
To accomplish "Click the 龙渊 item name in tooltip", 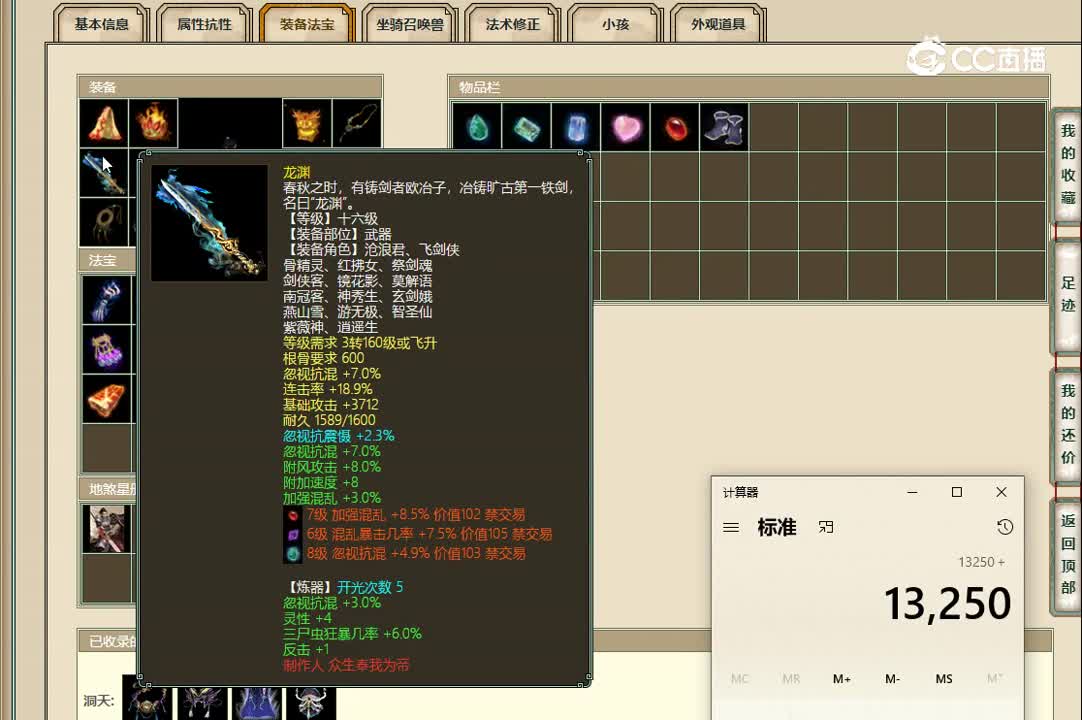I will [297, 173].
